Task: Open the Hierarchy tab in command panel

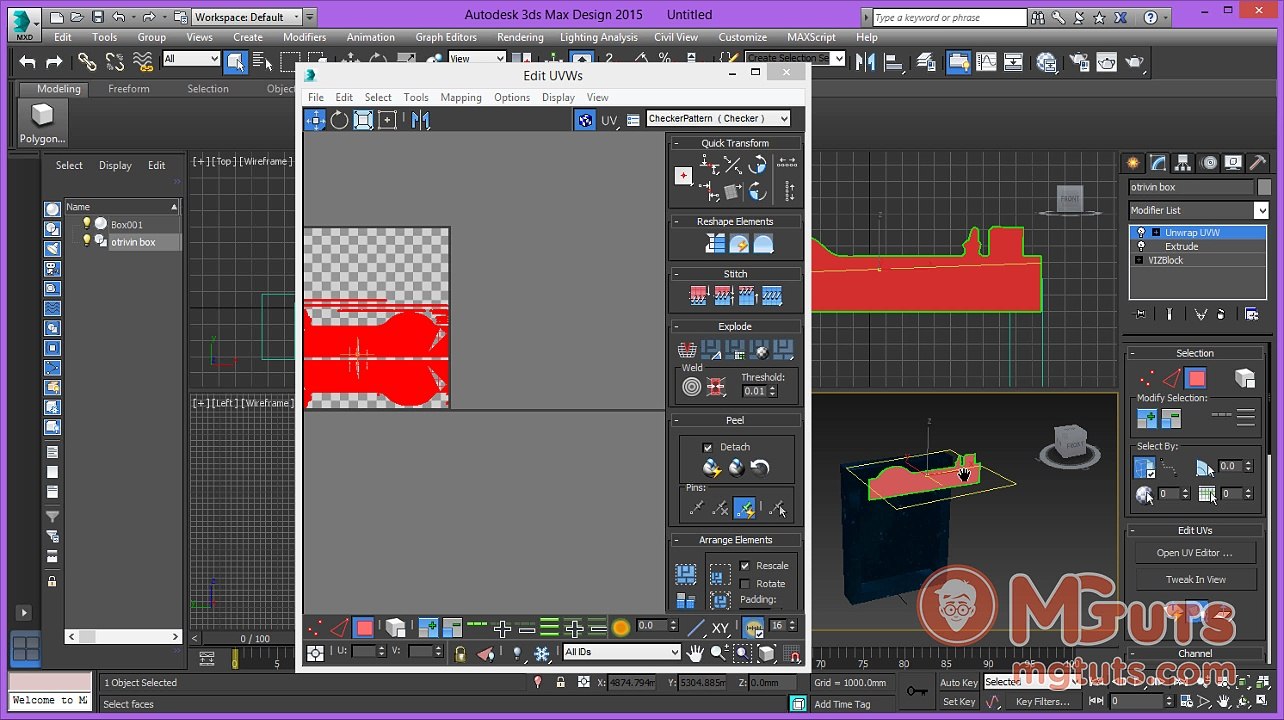Action: (1183, 163)
